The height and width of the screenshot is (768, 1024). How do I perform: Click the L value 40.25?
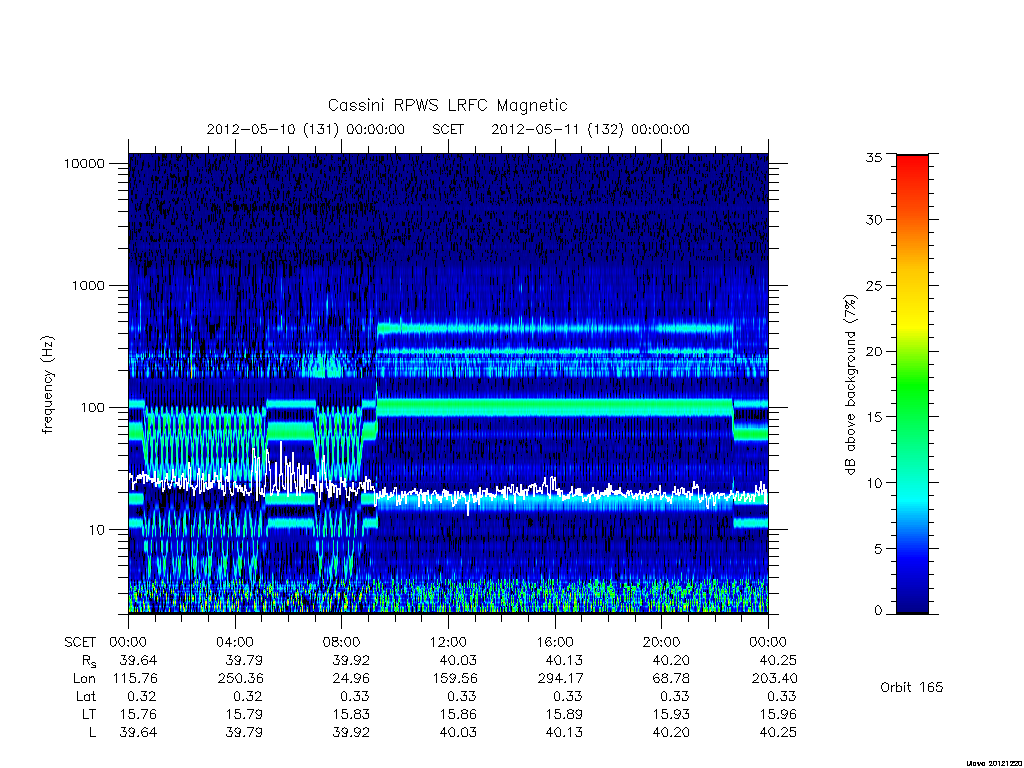click(x=778, y=732)
